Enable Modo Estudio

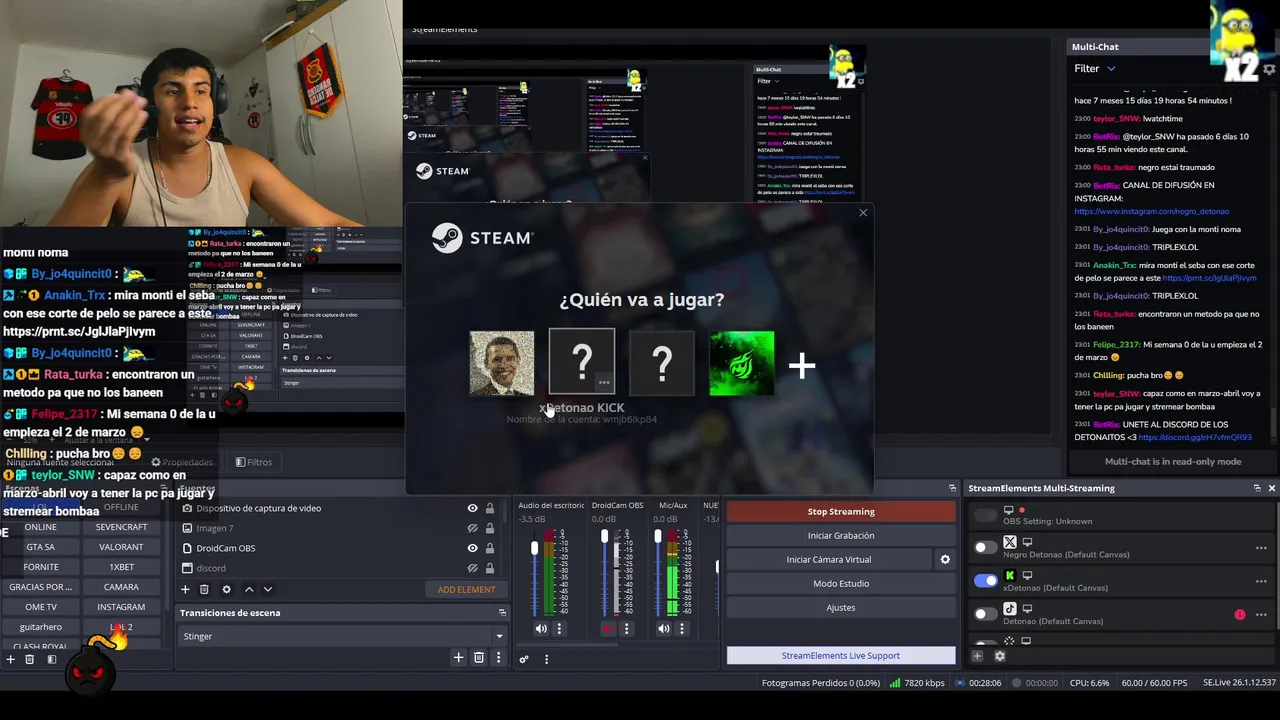tap(841, 583)
